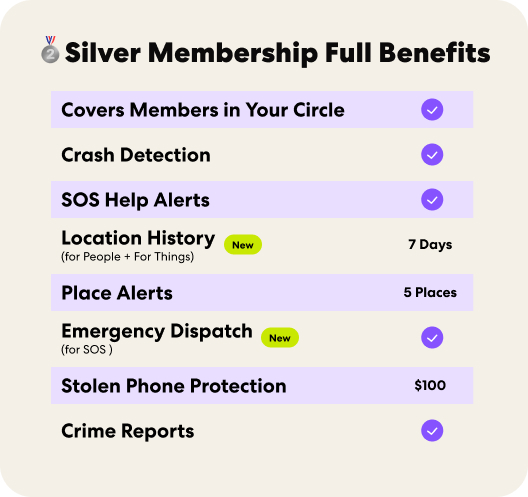Click the Crime Reports checkmark icon
The image size is (528, 497).
click(432, 430)
